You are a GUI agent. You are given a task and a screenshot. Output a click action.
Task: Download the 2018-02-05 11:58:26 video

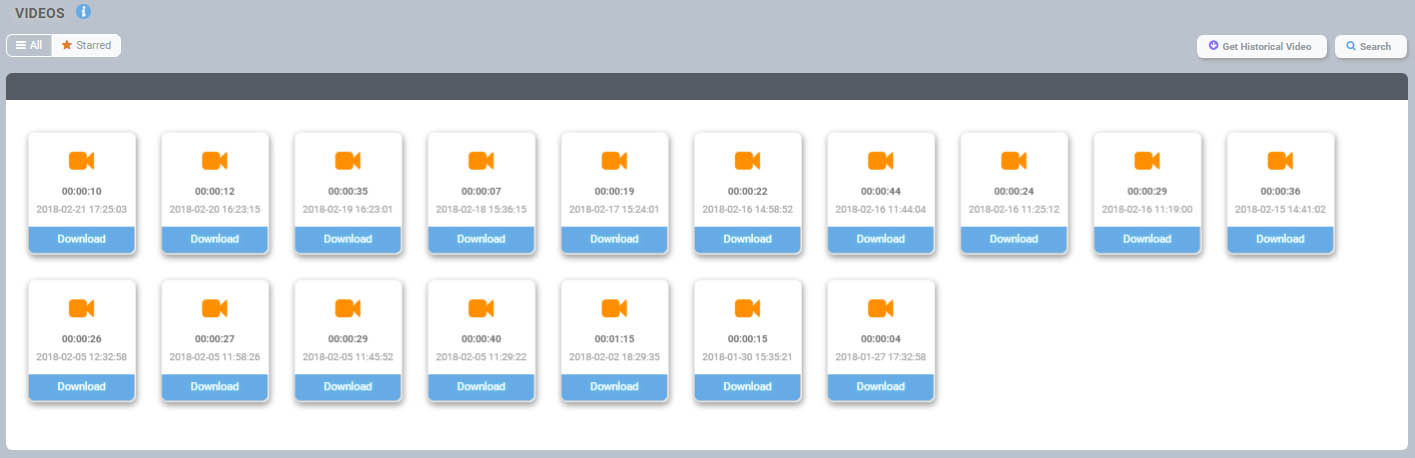(x=215, y=387)
